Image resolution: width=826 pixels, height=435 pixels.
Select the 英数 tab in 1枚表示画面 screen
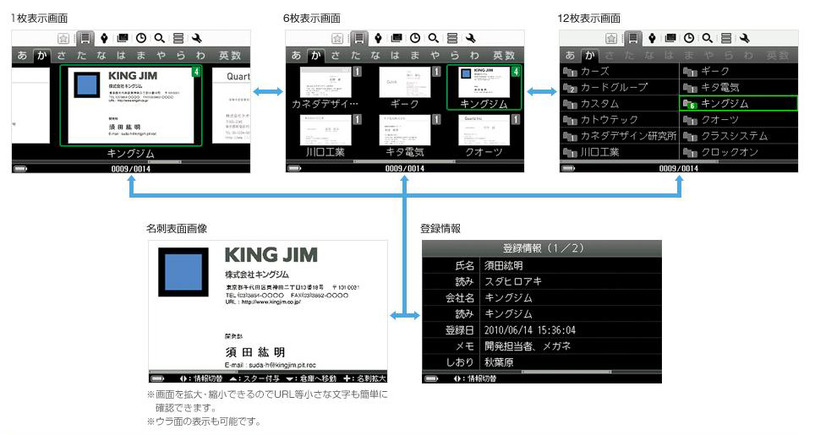click(230, 55)
